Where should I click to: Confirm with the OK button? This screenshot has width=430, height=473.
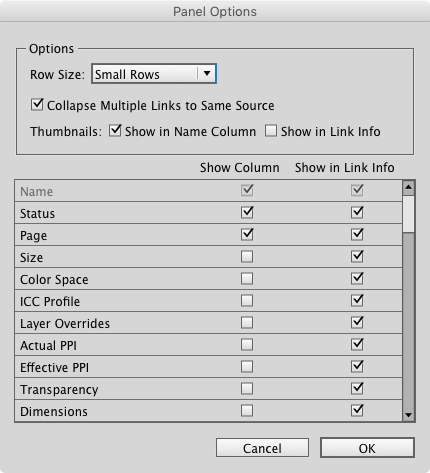[367, 448]
